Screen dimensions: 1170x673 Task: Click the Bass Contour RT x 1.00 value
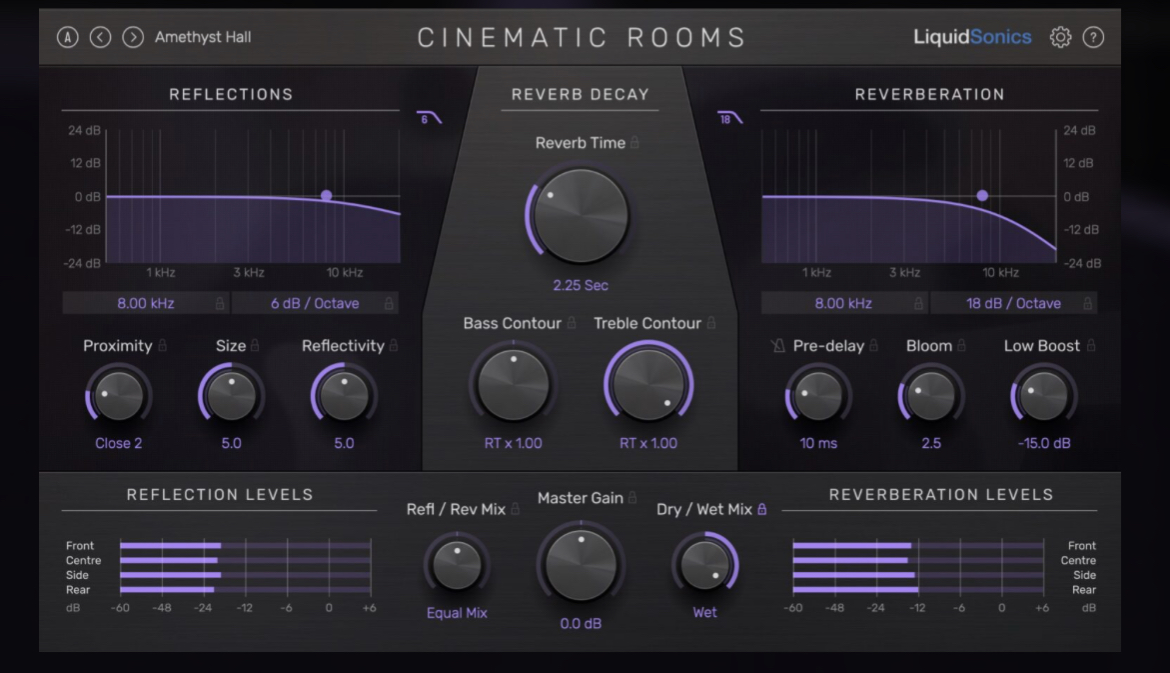[513, 443]
